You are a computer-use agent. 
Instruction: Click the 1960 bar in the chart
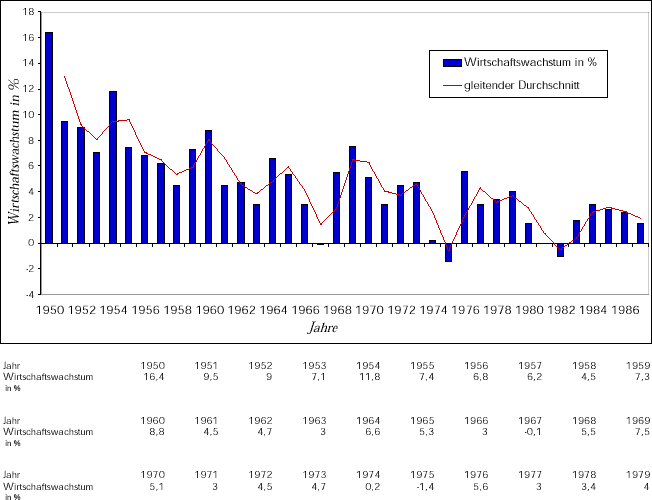tap(209, 186)
